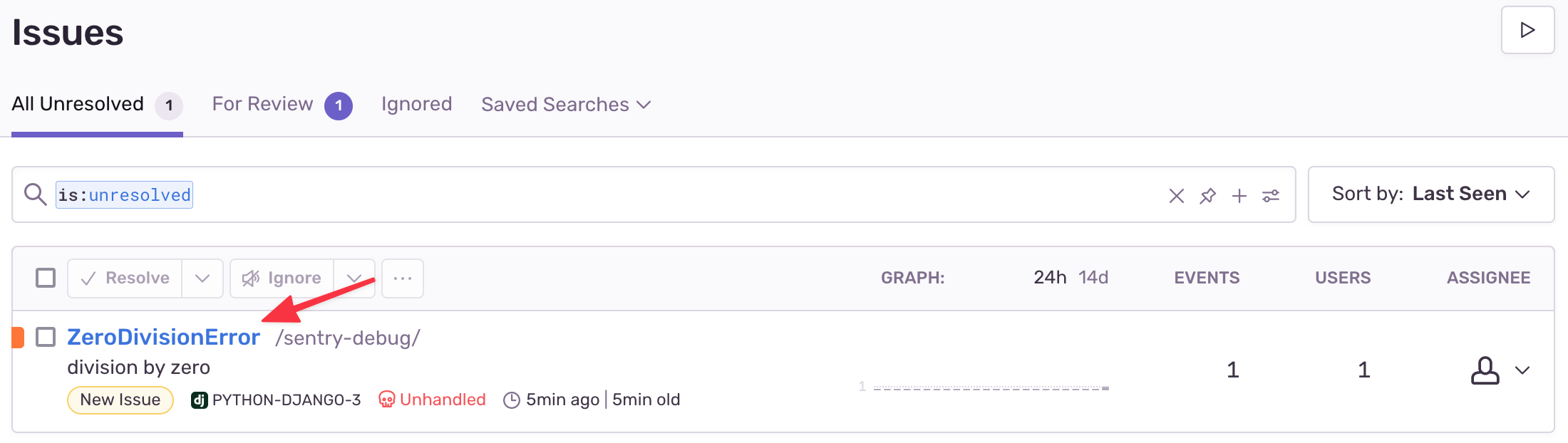Viewport: 1568px width, 443px height.
Task: Expand the assignee chevron for the issue
Action: [x=1522, y=370]
